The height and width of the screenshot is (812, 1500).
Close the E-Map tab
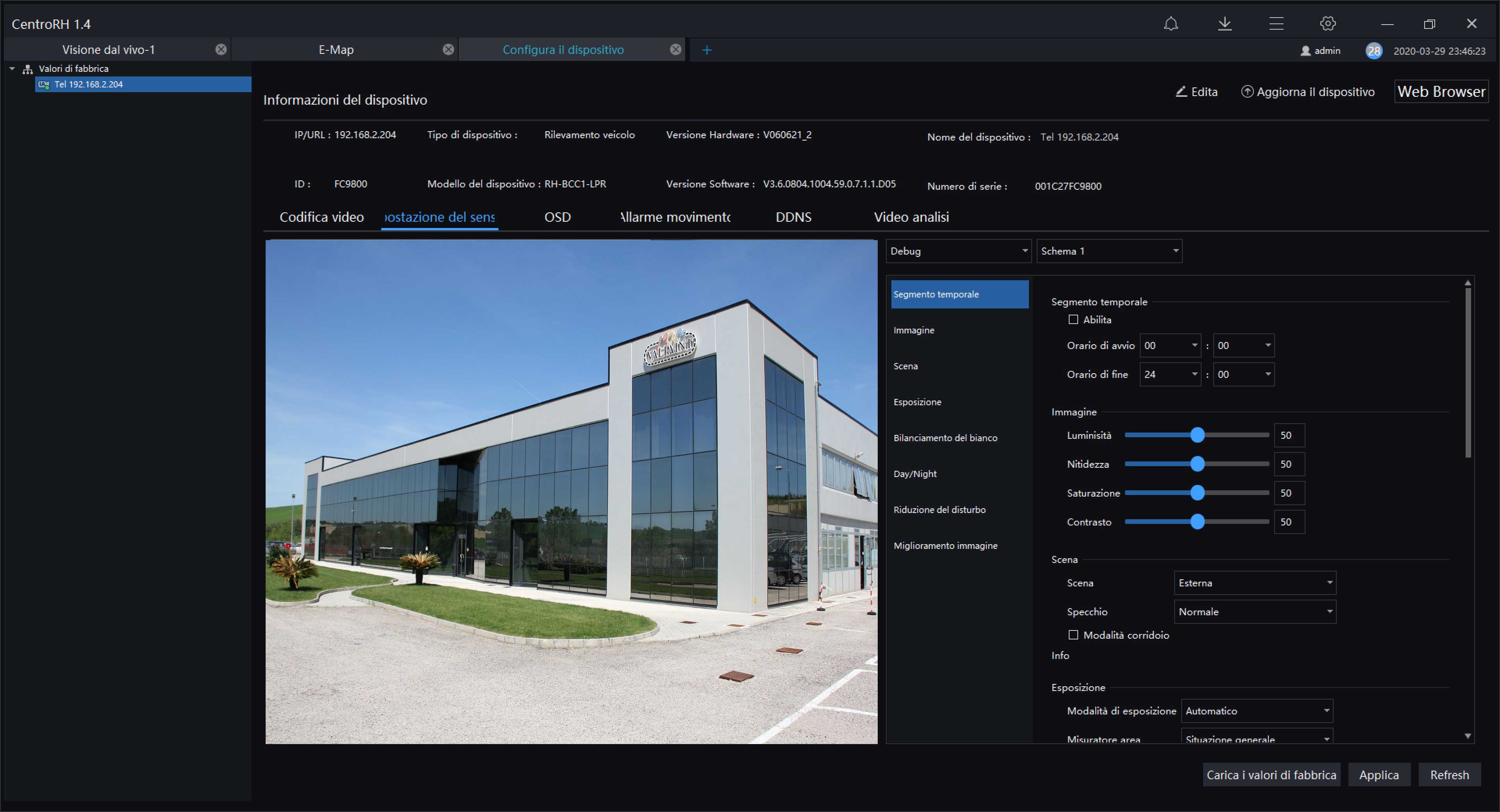448,50
